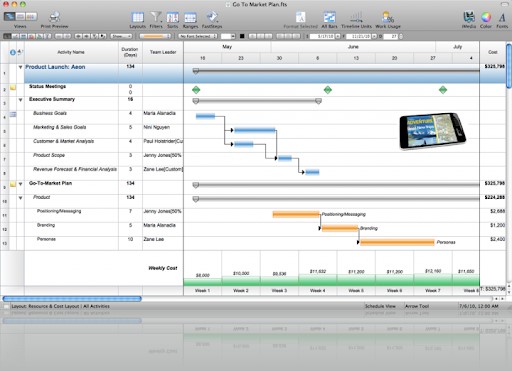The image size is (512, 371).
Task: Collapse the Product Launch: Aeon outline
Action: click(x=20, y=67)
